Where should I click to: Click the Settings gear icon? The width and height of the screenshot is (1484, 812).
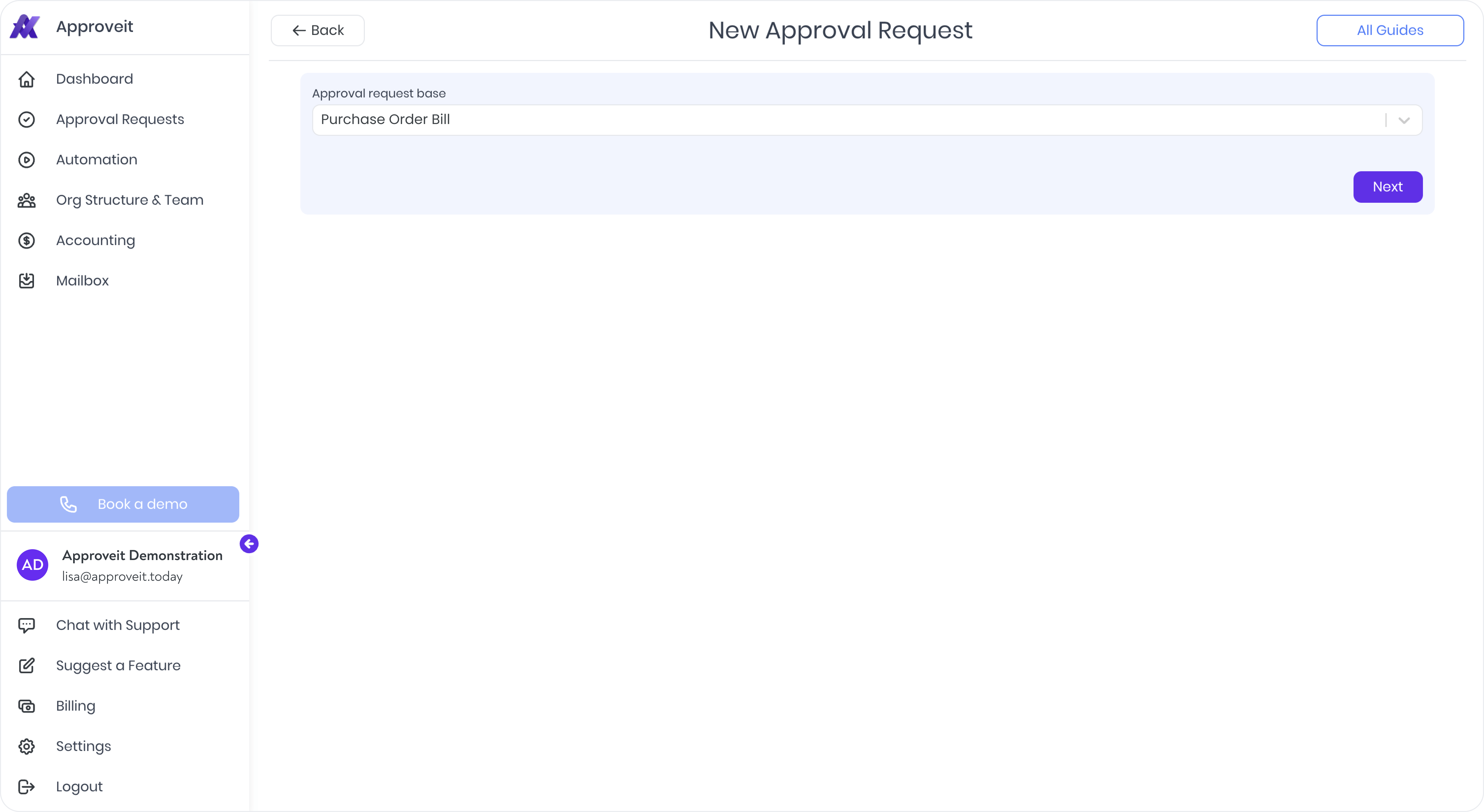click(27, 746)
